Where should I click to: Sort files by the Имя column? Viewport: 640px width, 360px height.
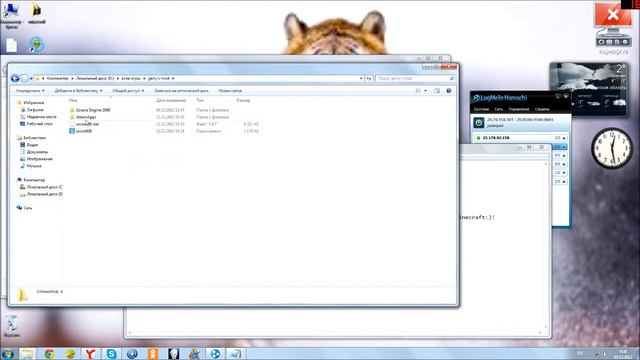(x=73, y=100)
